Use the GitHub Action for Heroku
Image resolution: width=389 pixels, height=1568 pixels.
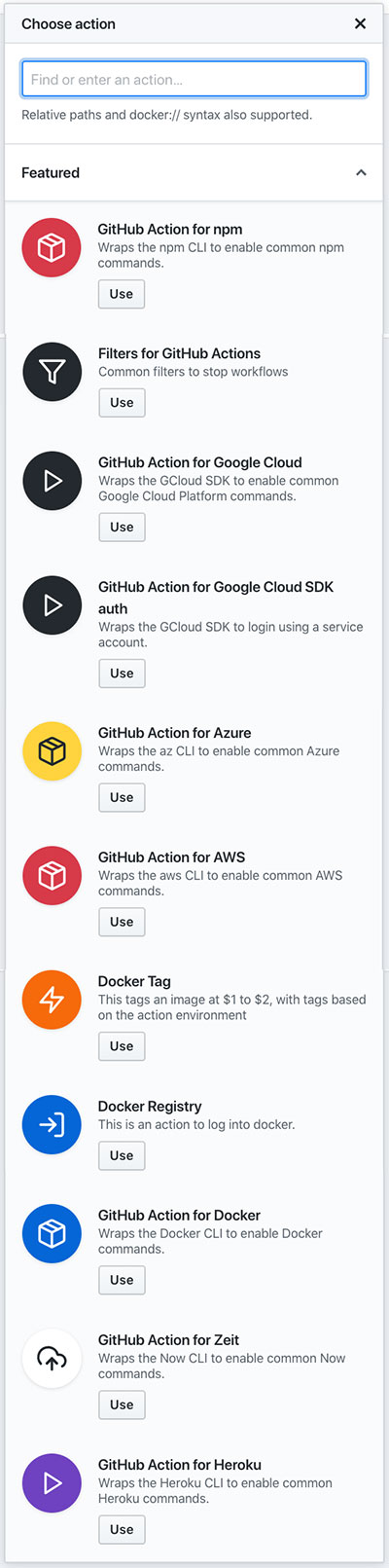pyautogui.click(x=122, y=1530)
